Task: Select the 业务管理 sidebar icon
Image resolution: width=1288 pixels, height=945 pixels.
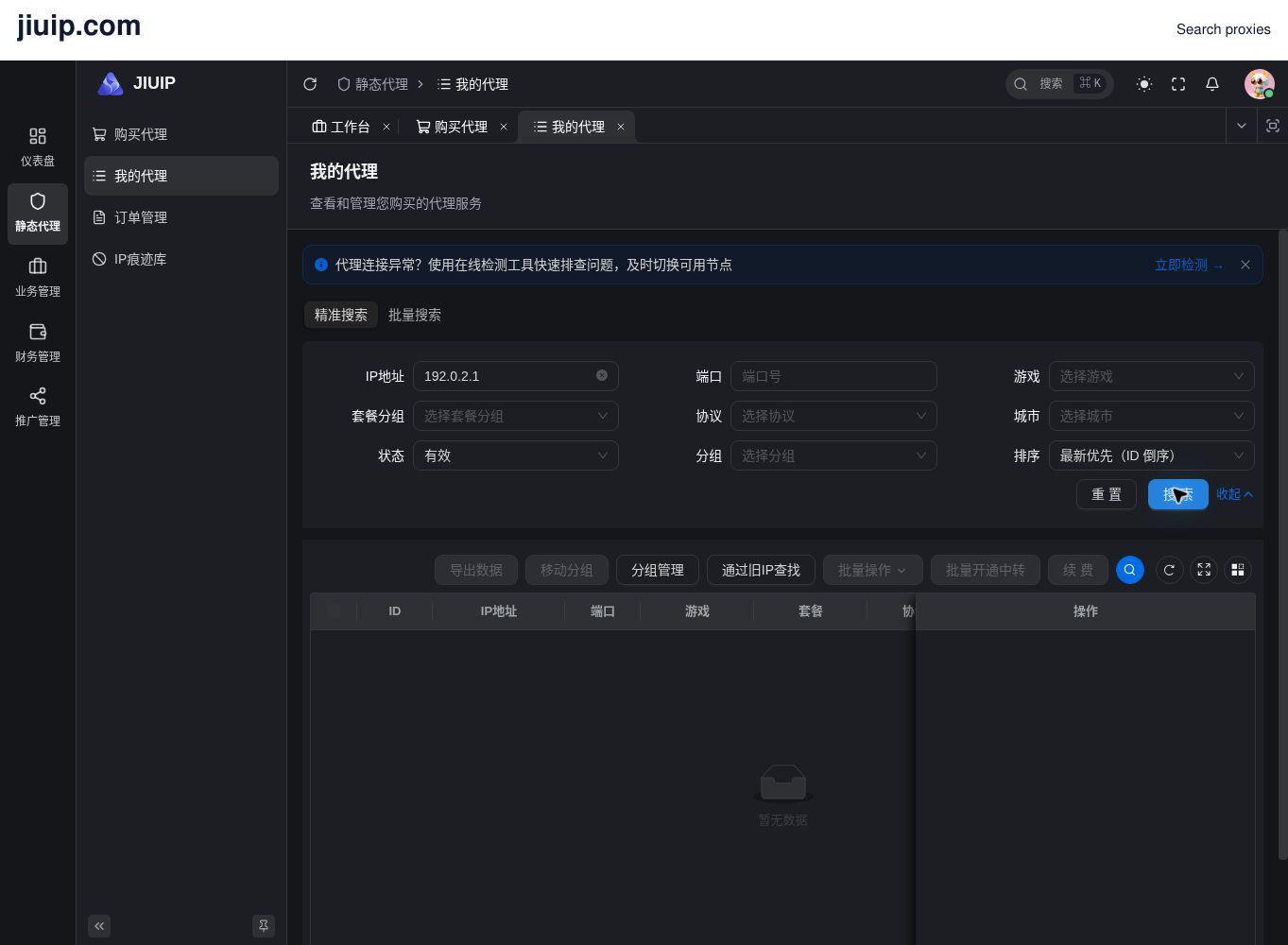Action: pos(38,278)
